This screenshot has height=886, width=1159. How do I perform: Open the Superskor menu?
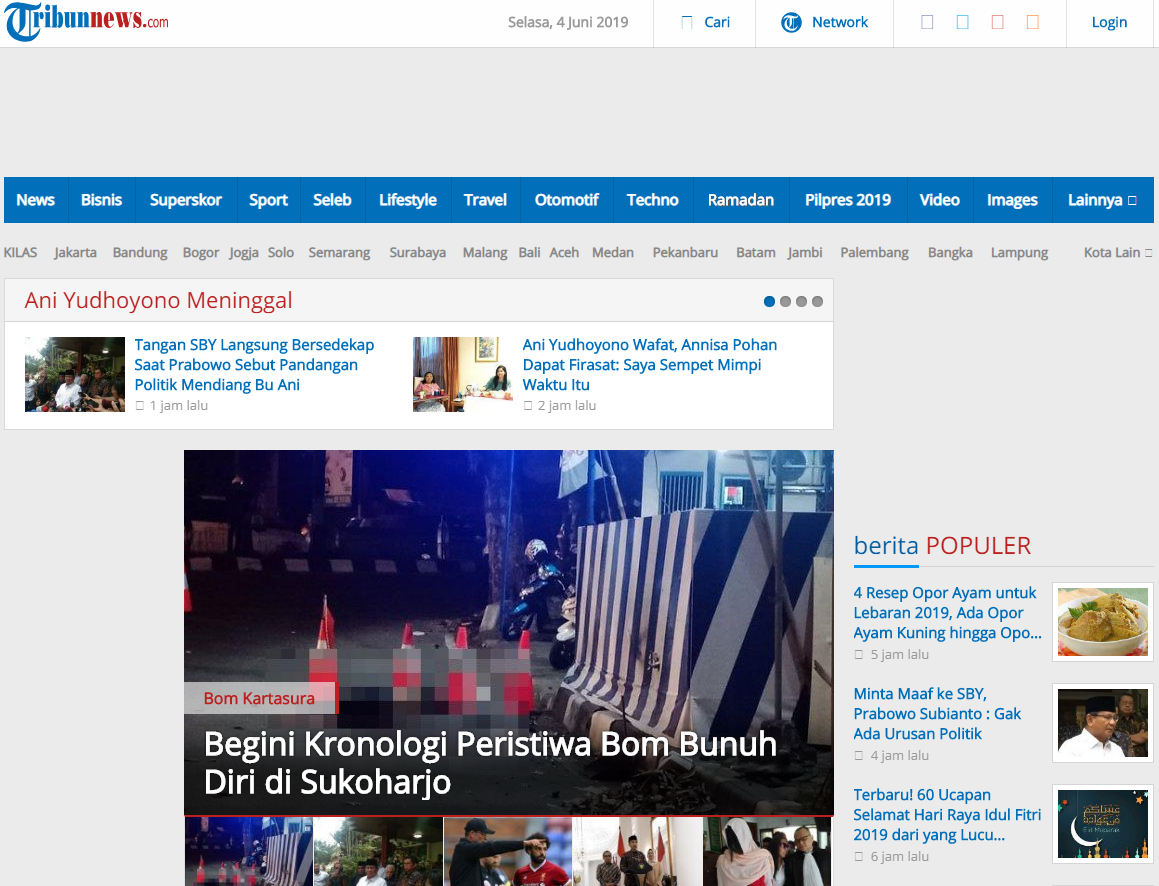186,200
